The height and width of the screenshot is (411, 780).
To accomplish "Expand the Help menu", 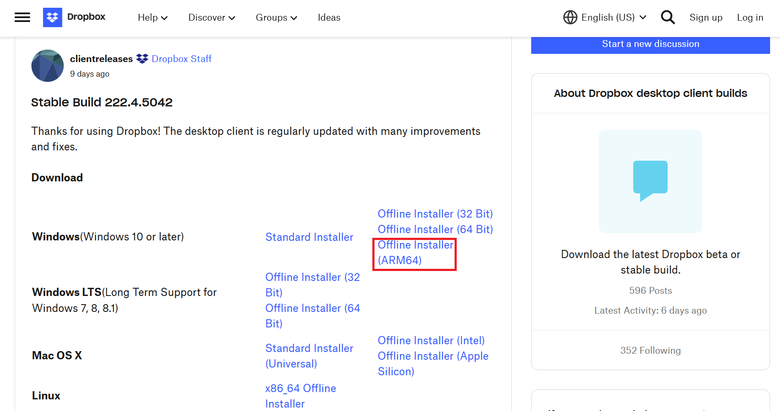I will coord(153,17).
